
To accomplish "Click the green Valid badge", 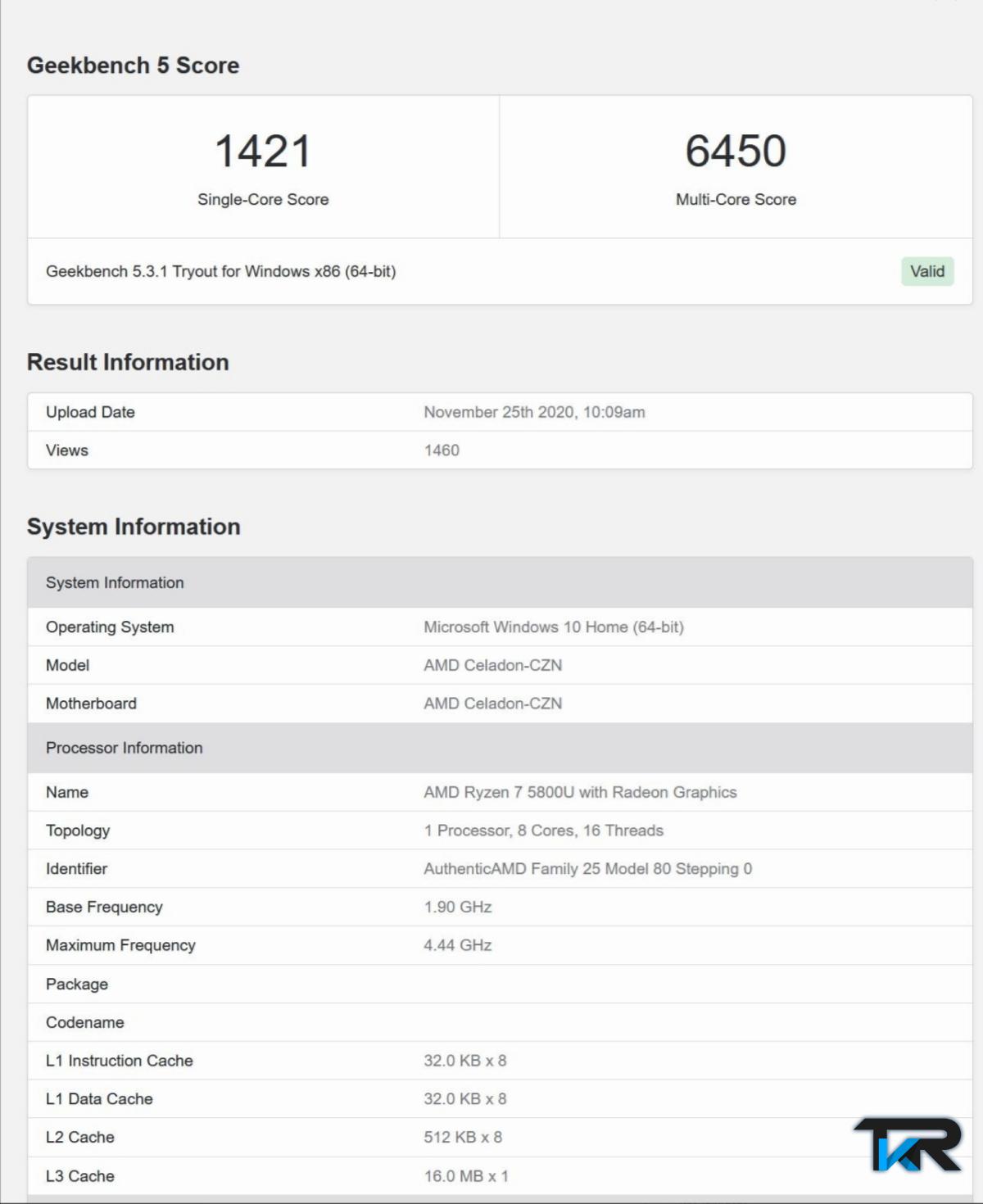I will tap(927, 271).
